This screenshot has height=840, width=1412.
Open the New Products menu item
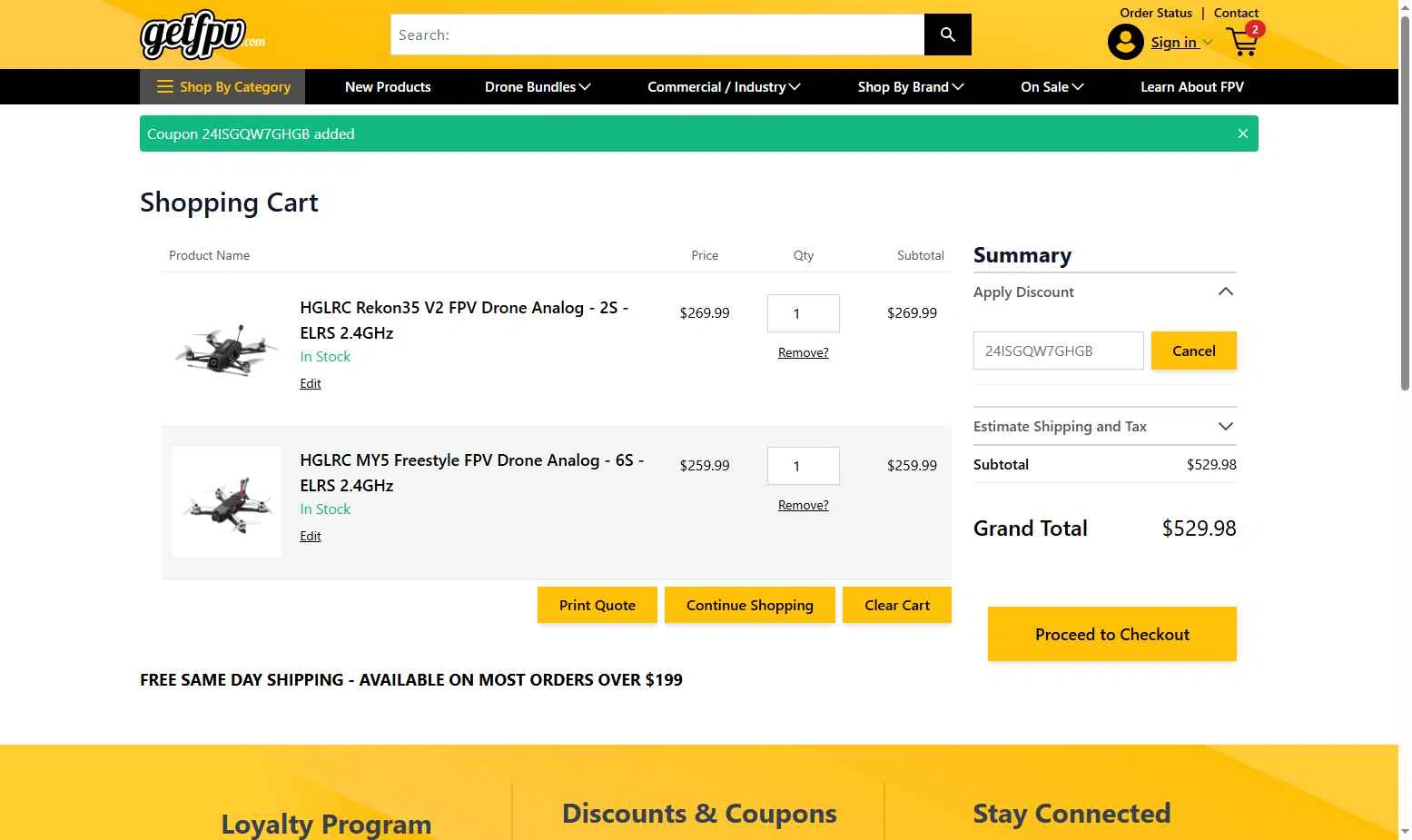coord(388,87)
